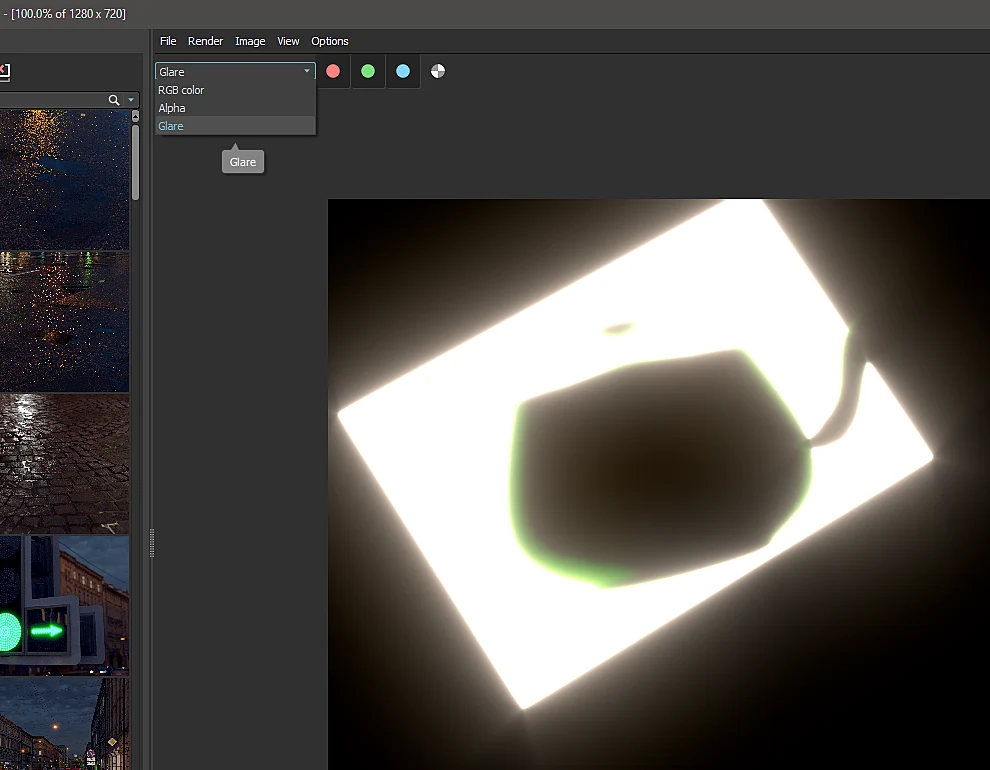Toggle the green channel button
Viewport: 990px width, 770px height.
pos(368,71)
